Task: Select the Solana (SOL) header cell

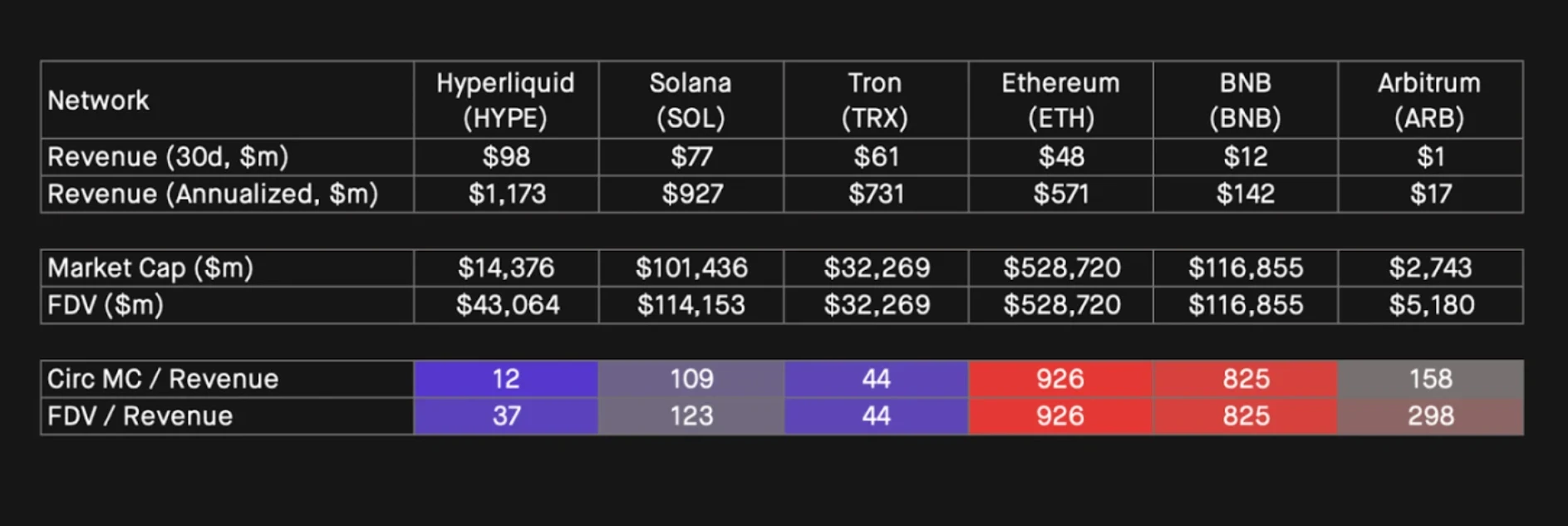Action: [691, 100]
